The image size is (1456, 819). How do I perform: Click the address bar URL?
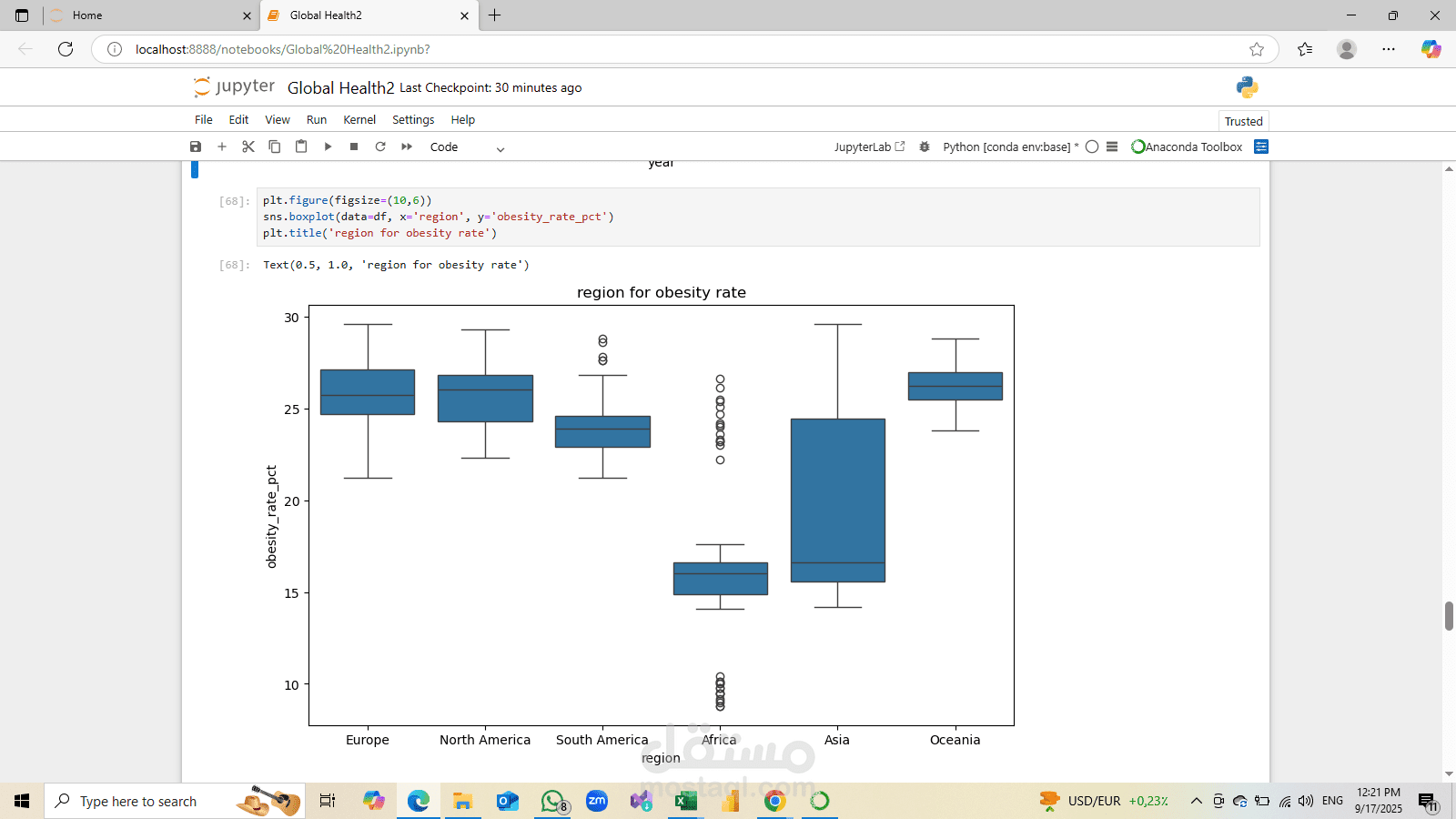coord(283,49)
